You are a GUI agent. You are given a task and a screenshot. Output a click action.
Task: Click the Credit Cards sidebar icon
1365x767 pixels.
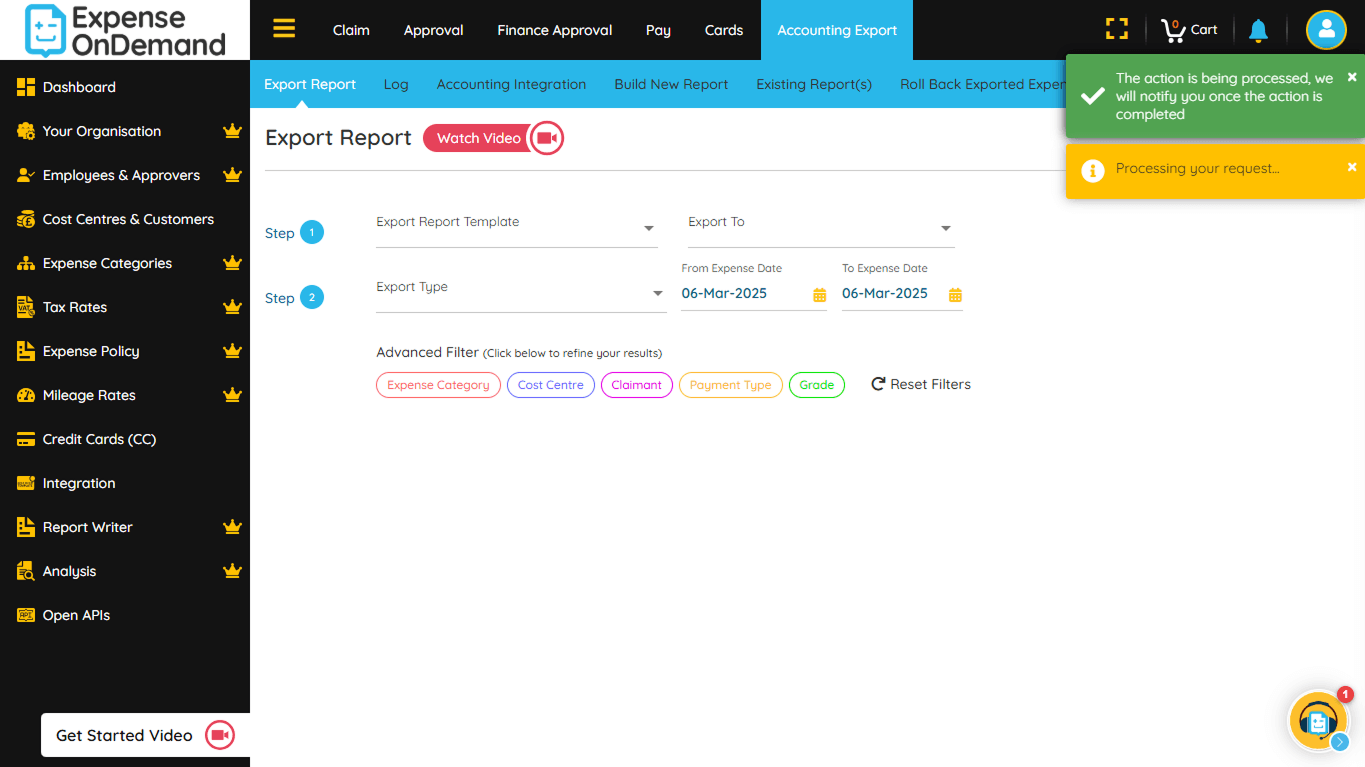click(x=26, y=439)
